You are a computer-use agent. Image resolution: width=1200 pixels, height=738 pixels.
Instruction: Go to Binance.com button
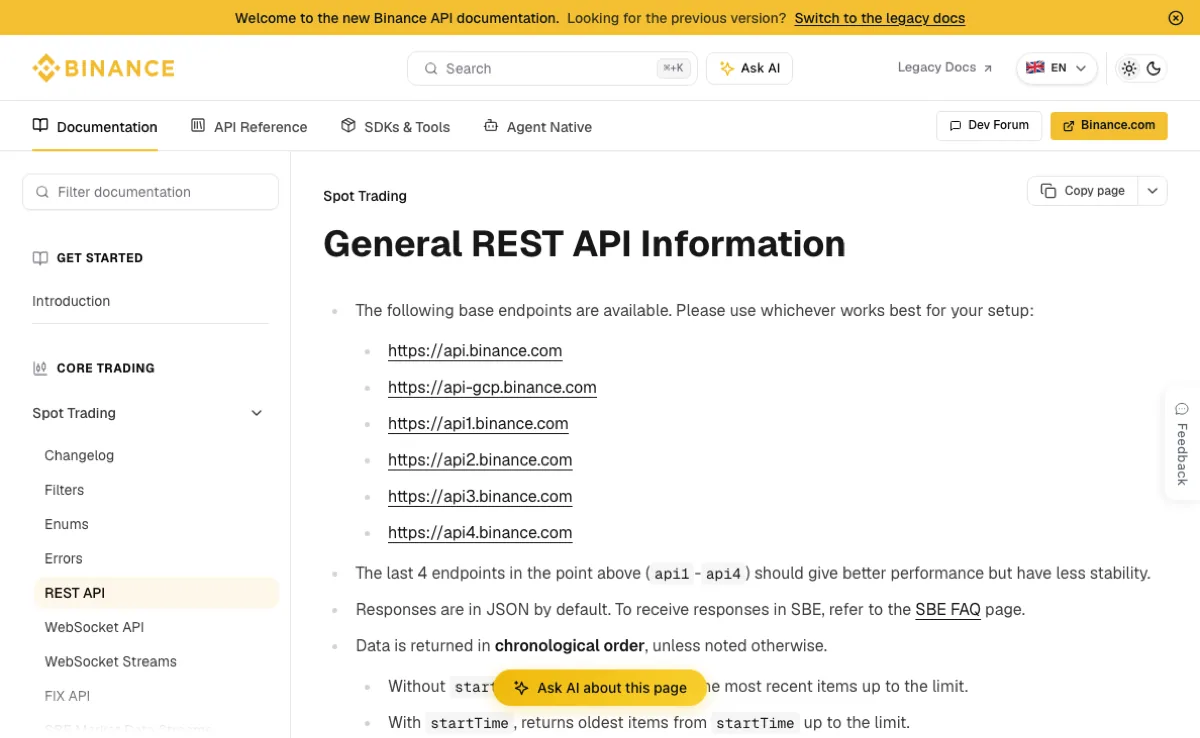coord(1109,125)
